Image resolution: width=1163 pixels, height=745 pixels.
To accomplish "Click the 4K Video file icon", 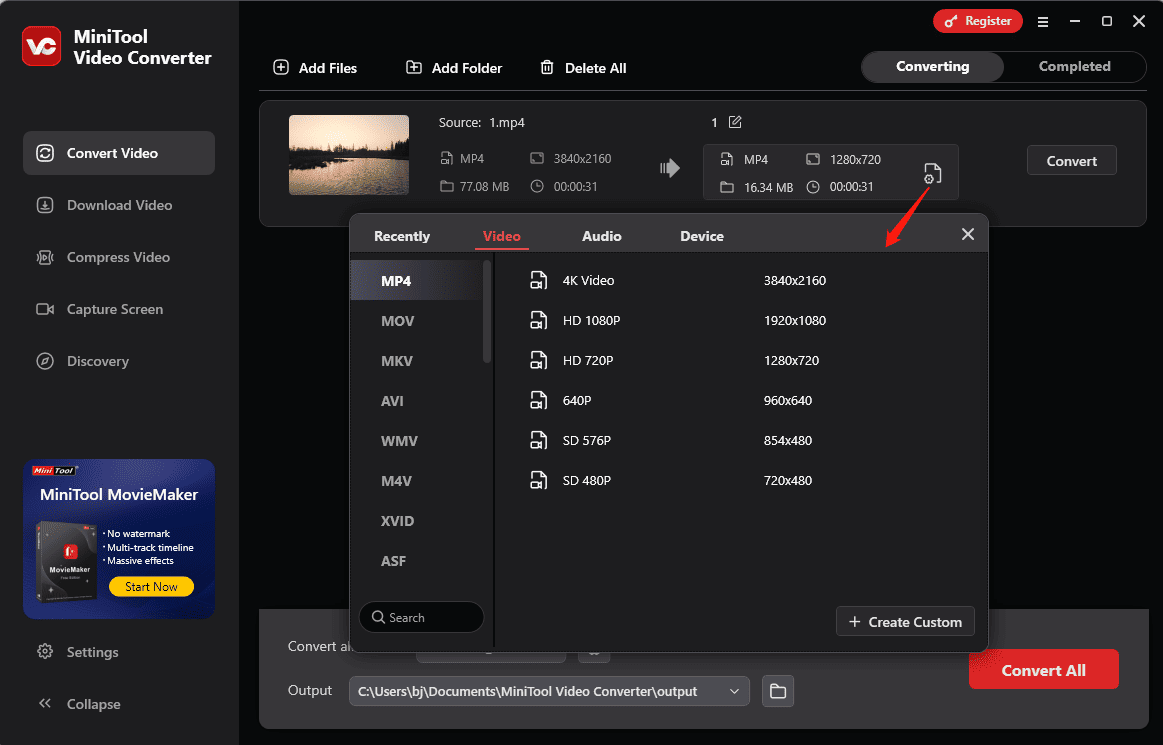I will tap(538, 280).
